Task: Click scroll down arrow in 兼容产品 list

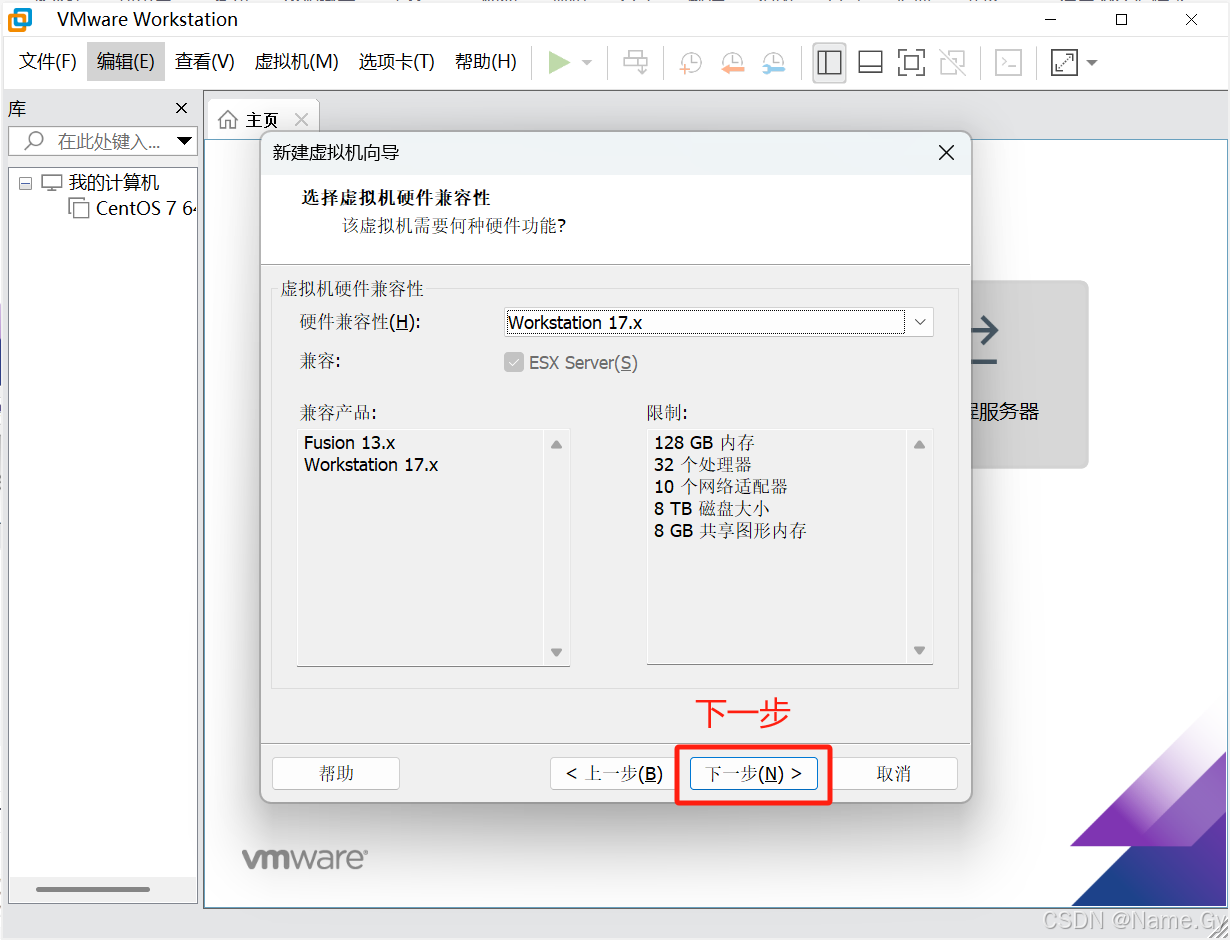Action: point(557,652)
